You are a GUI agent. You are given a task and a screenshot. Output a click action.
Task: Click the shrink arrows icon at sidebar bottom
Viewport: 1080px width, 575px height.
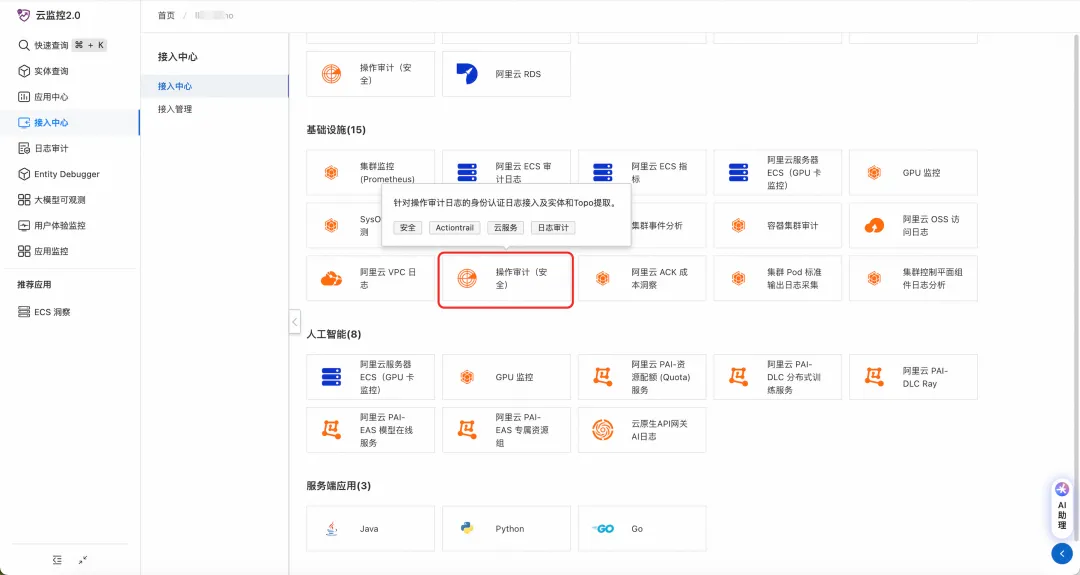pos(82,560)
